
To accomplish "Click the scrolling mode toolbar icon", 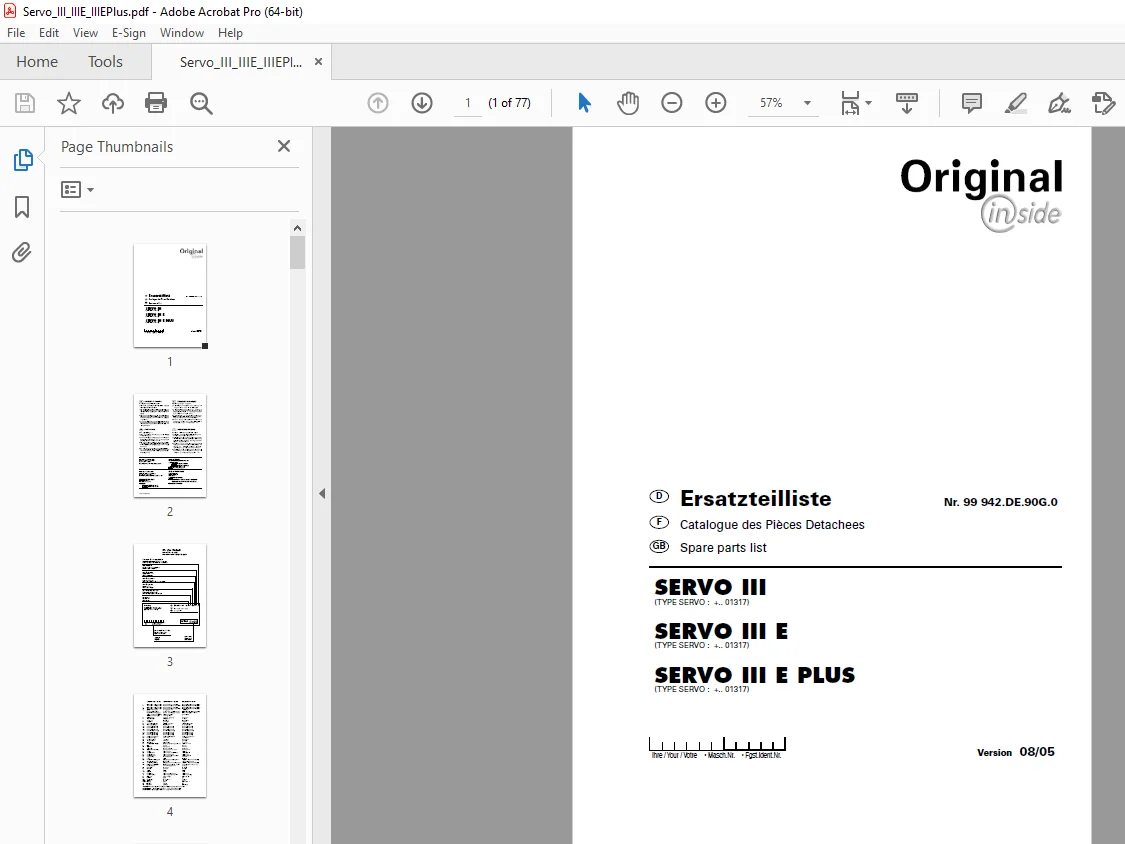I will (907, 103).
